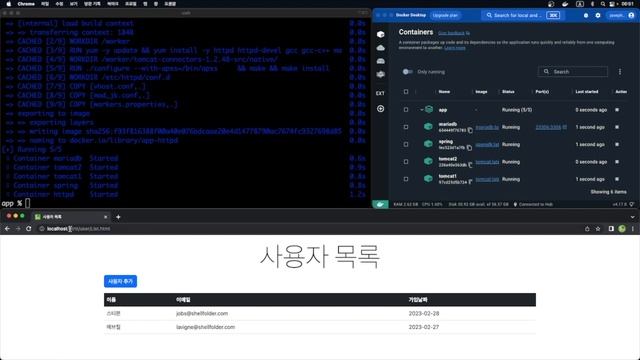Open Spotlight search in menu bar
Viewport: 640px width, 360px height.
tap(603, 4)
